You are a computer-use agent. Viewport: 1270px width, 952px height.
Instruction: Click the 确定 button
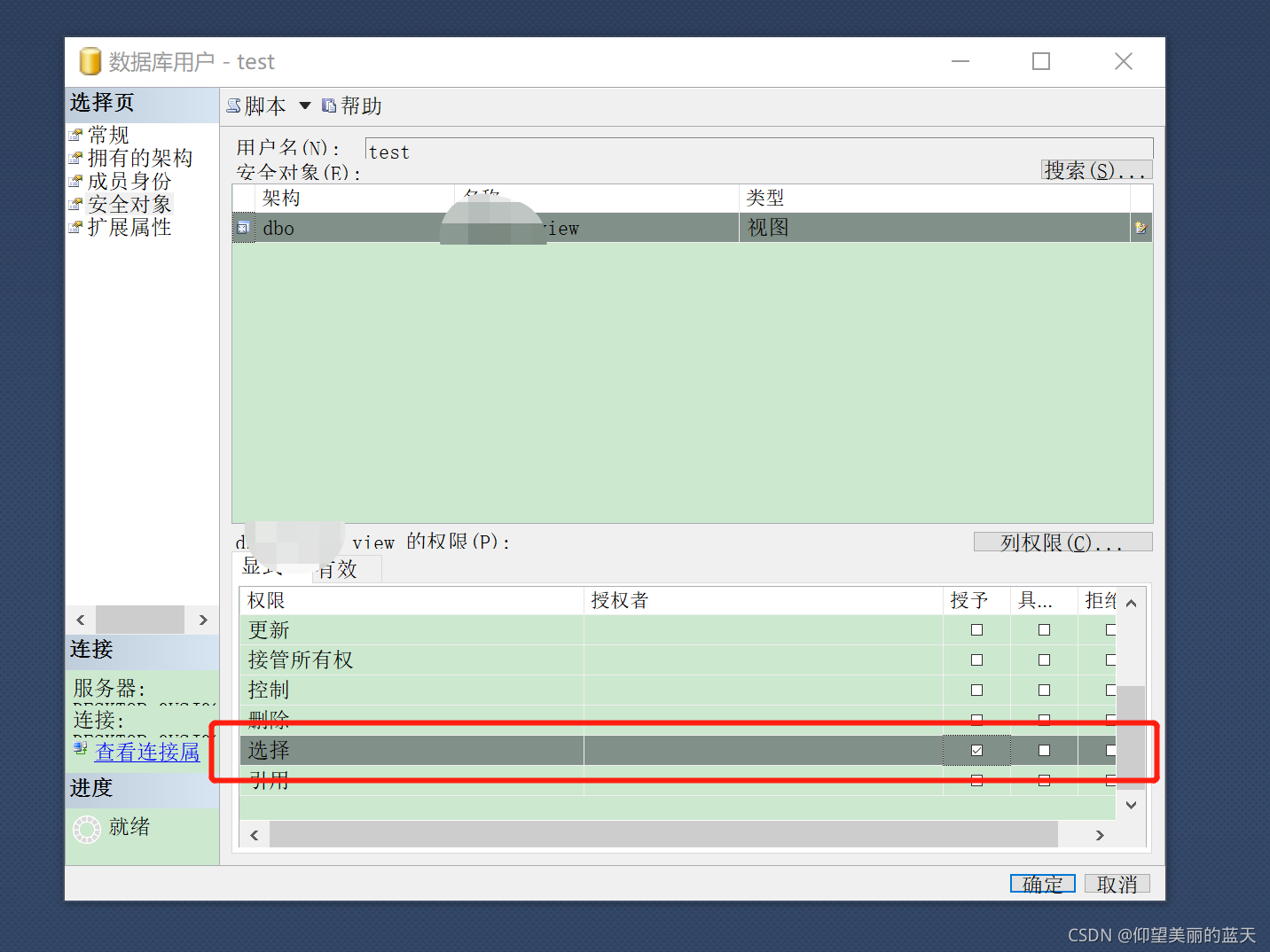[x=1043, y=884]
